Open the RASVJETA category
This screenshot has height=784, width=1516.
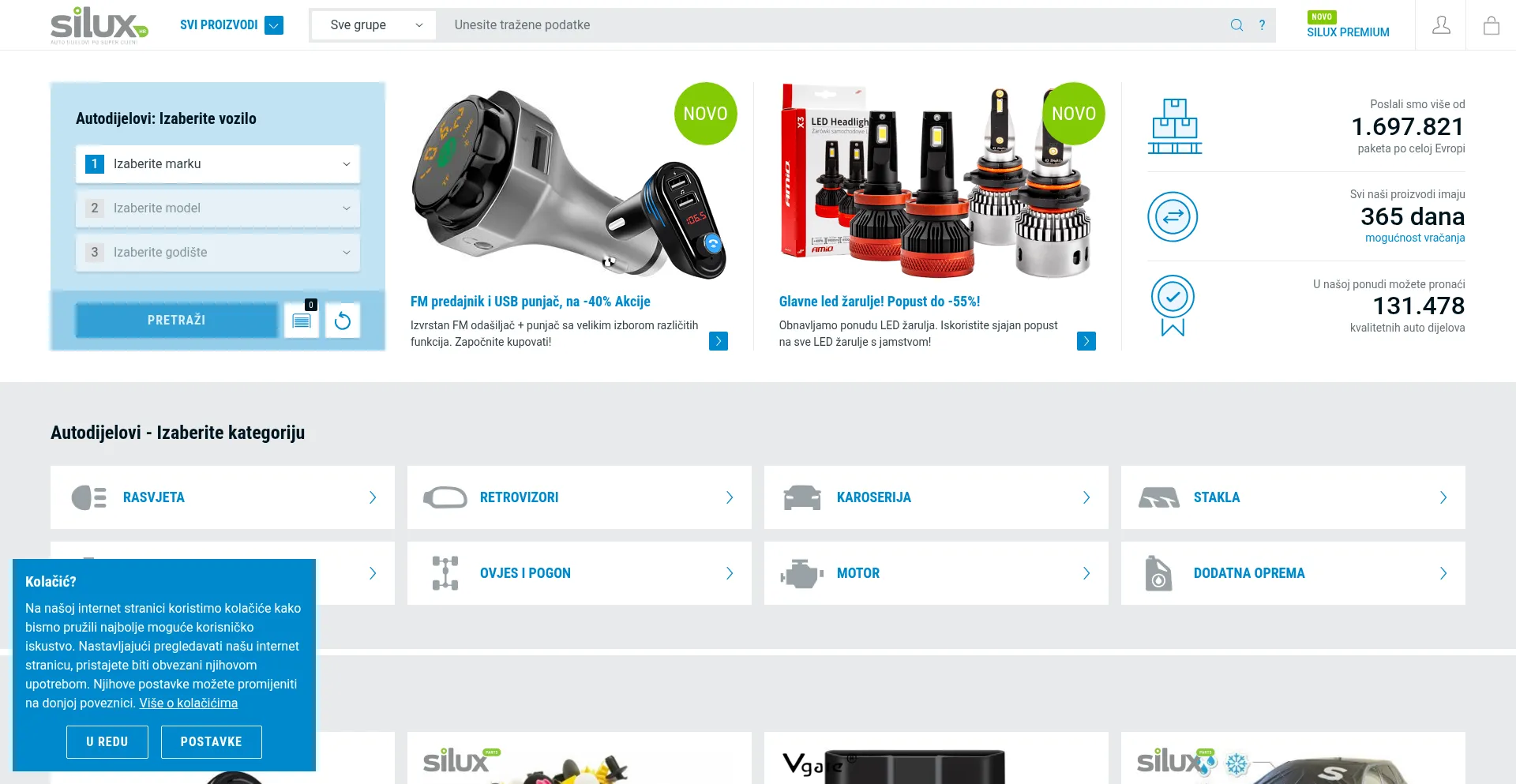click(x=223, y=497)
